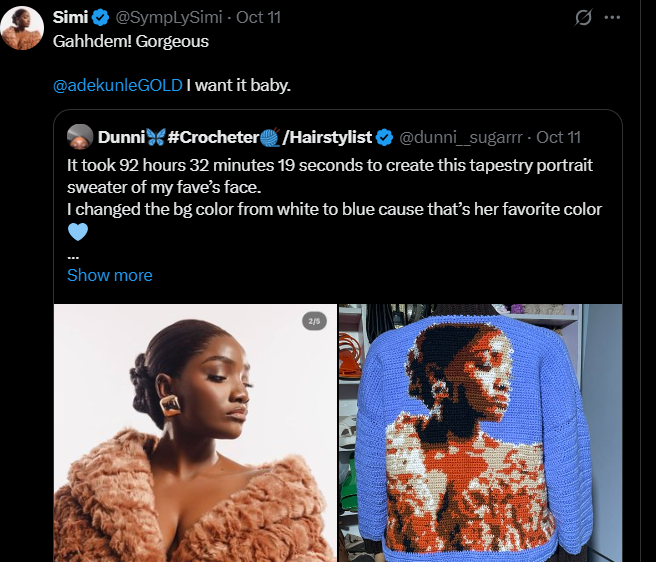Click Dunni's blue verified badge

click(386, 137)
